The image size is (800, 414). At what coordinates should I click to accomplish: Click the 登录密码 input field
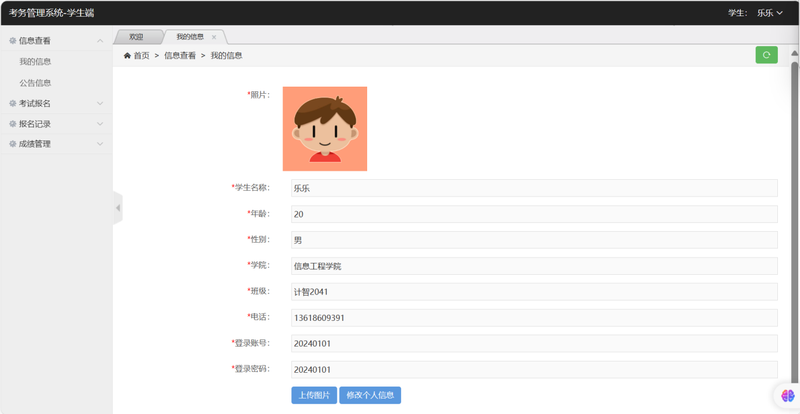(x=534, y=370)
